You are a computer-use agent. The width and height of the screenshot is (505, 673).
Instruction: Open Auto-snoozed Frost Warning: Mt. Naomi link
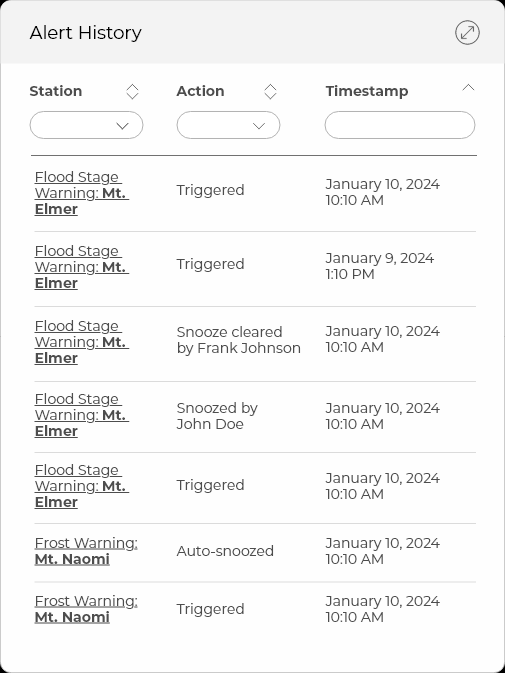(86, 551)
